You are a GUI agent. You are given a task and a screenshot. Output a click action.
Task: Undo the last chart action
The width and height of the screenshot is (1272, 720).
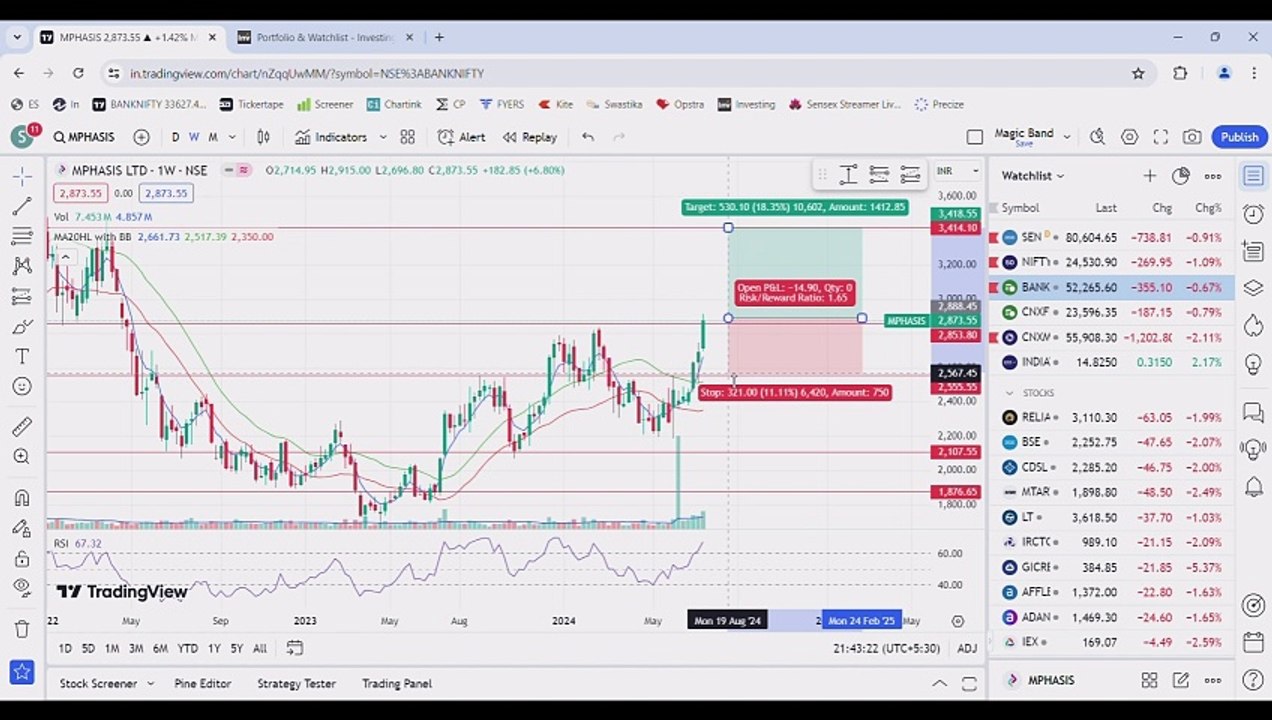point(588,137)
